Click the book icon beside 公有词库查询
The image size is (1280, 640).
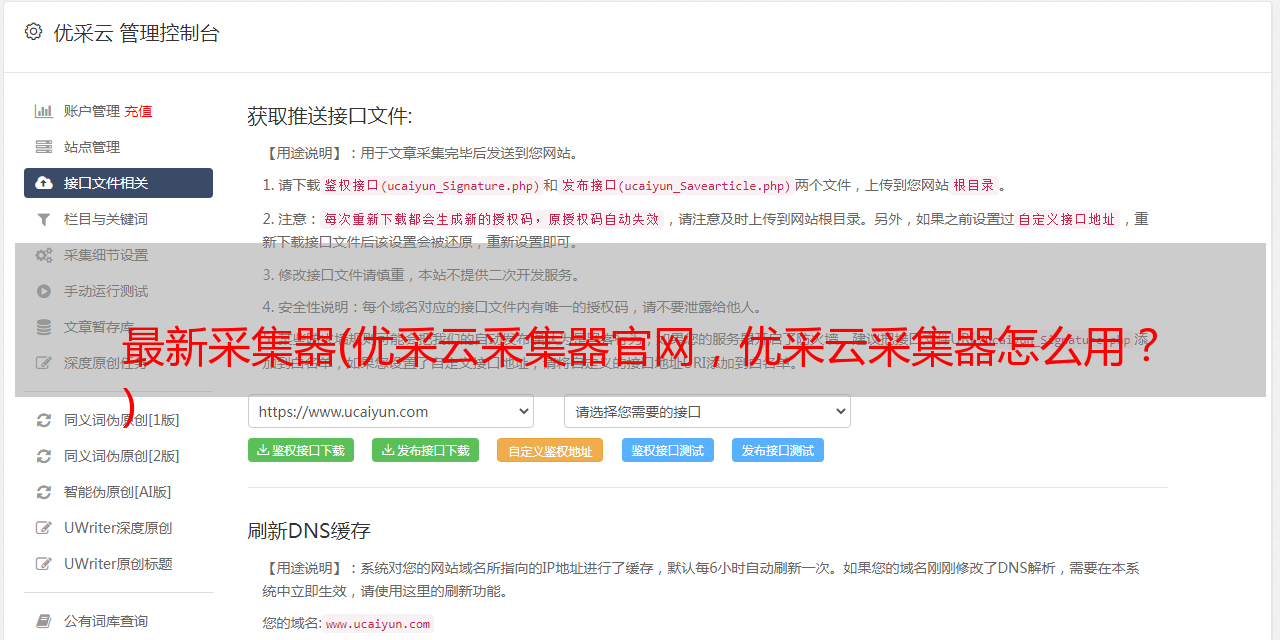point(44,621)
